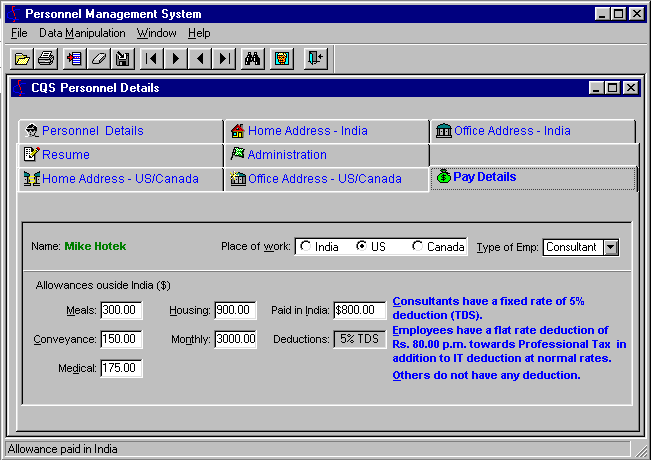This screenshot has height=460, width=651.
Task: Open the Data Manipulation menu
Action: click(x=82, y=33)
